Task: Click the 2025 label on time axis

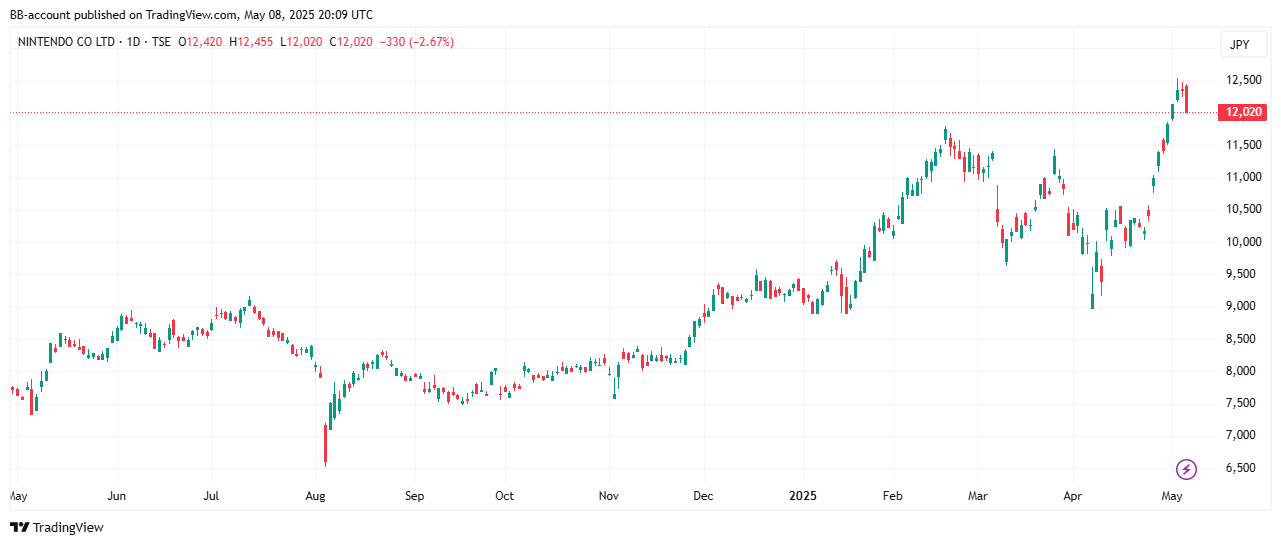Action: point(802,496)
